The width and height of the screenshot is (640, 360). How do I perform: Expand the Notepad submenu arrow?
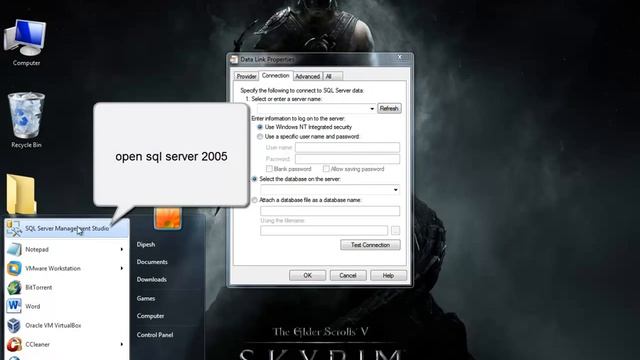[122, 249]
